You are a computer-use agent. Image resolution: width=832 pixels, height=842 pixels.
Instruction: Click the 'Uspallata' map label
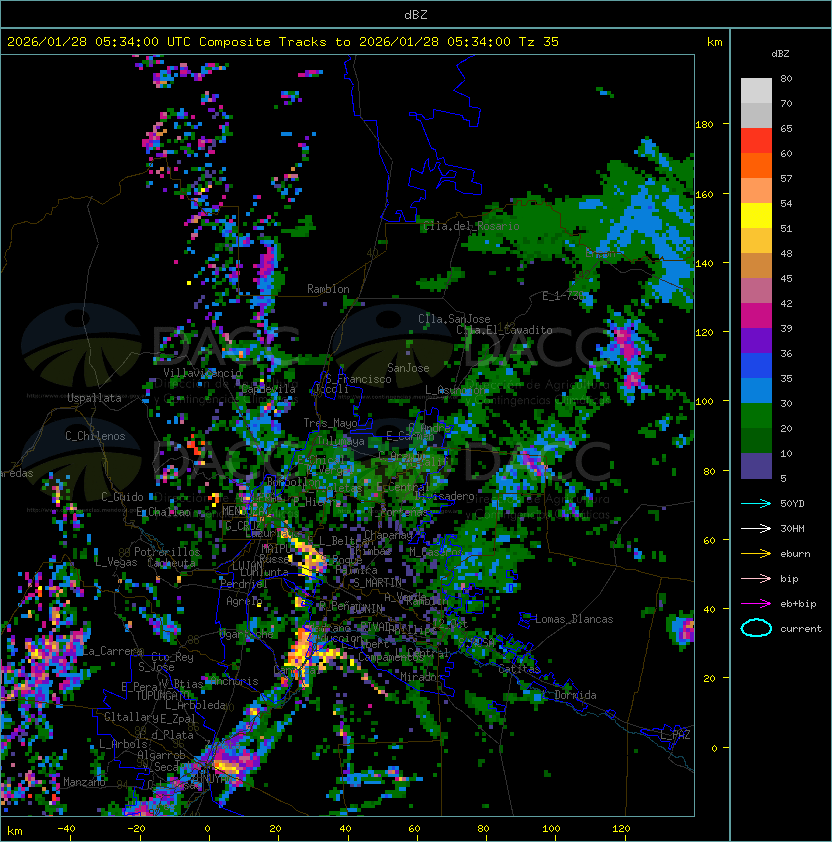coord(94,398)
